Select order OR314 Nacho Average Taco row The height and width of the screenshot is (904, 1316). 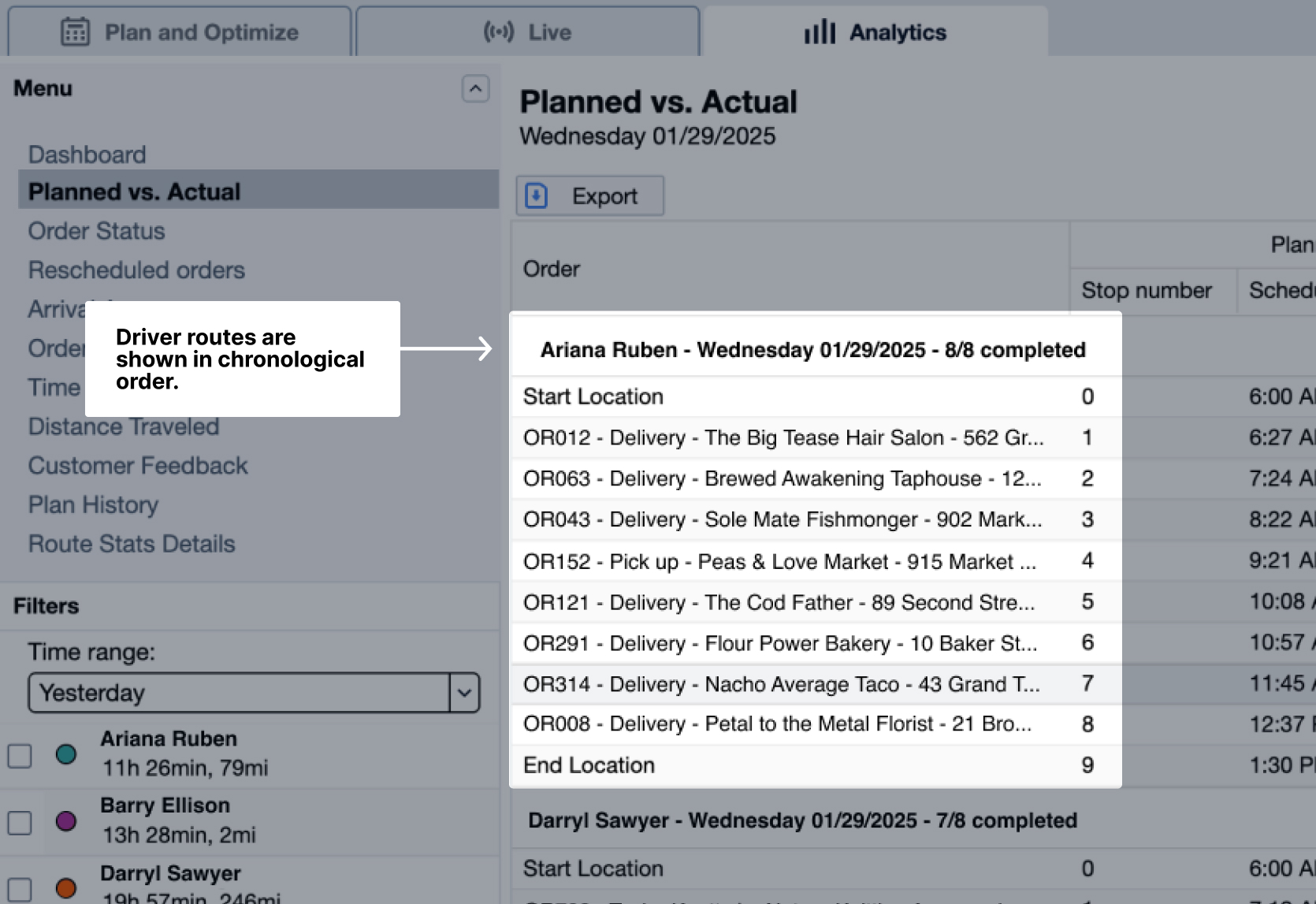click(x=781, y=684)
